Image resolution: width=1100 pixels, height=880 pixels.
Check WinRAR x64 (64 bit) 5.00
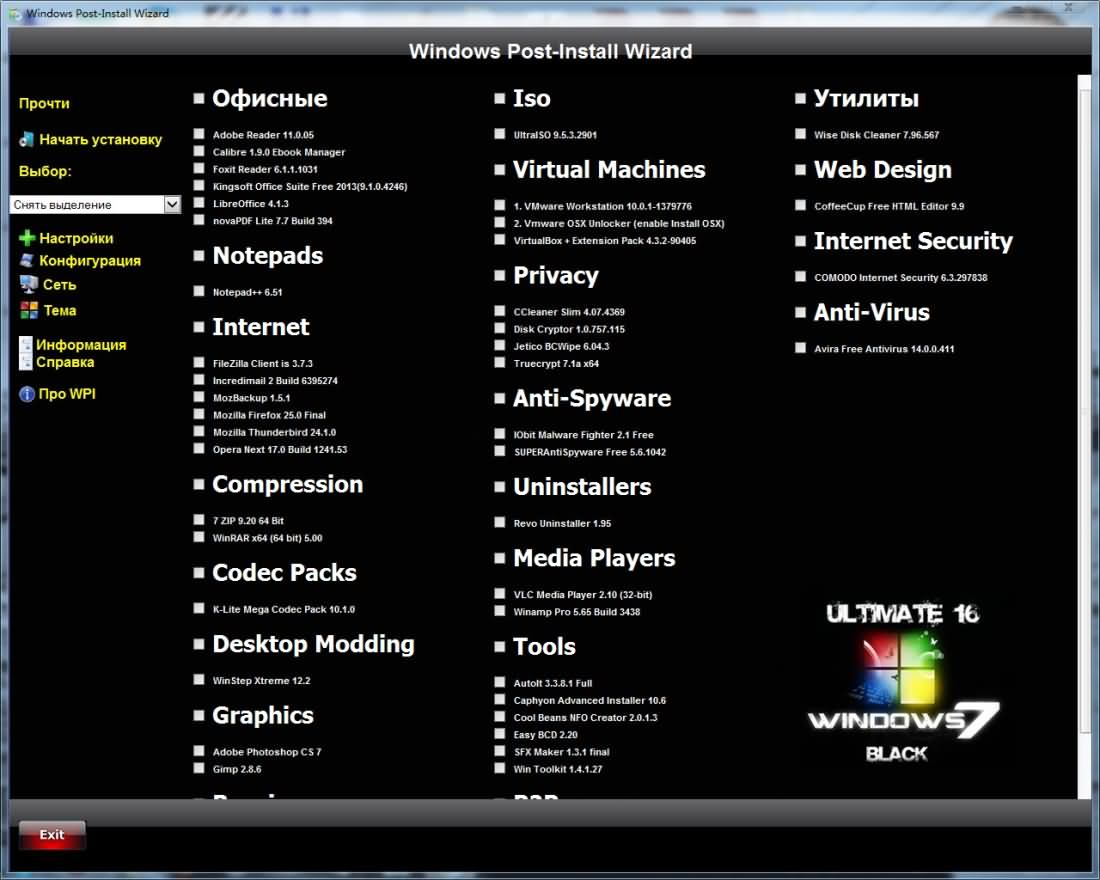coord(199,538)
